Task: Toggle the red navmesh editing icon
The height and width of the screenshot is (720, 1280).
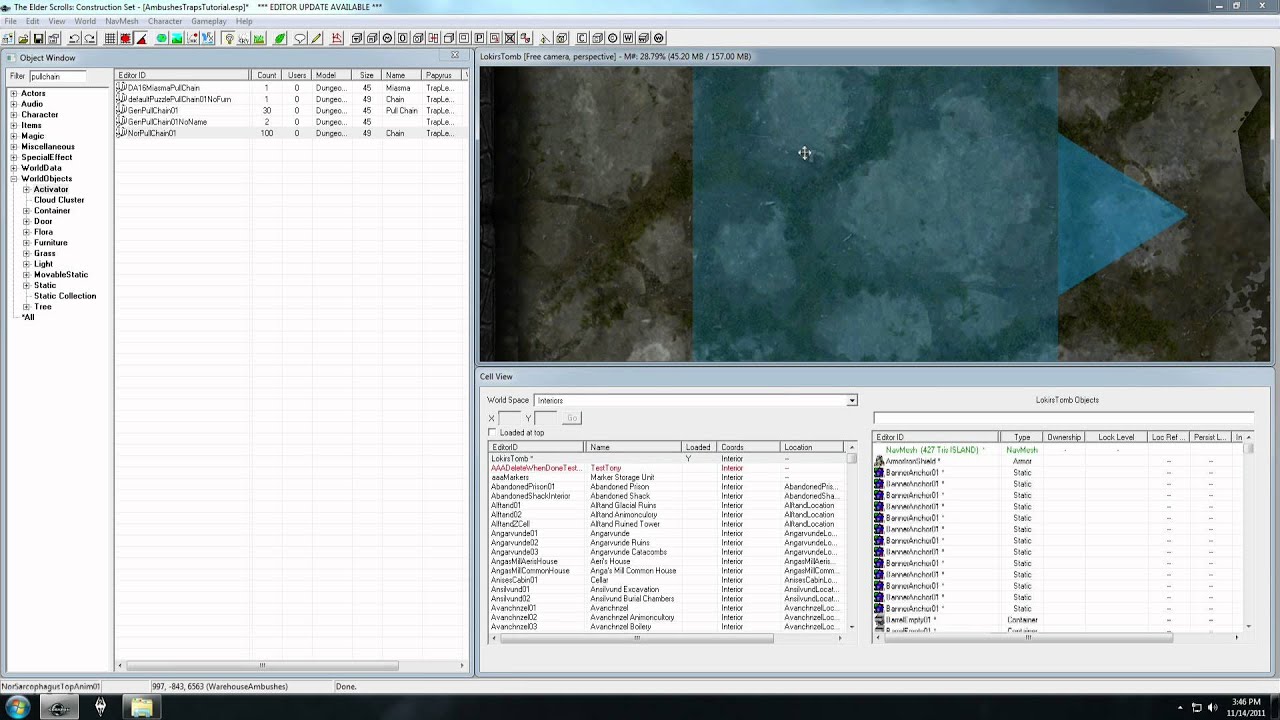Action: (336, 38)
